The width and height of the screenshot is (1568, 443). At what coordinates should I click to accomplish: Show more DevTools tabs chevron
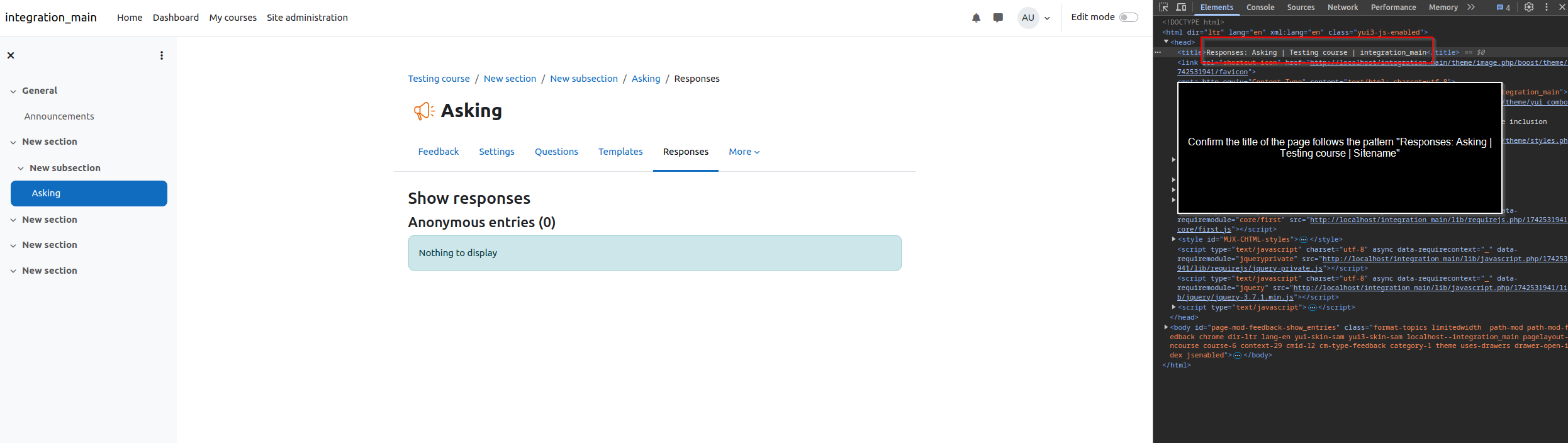[1470, 8]
